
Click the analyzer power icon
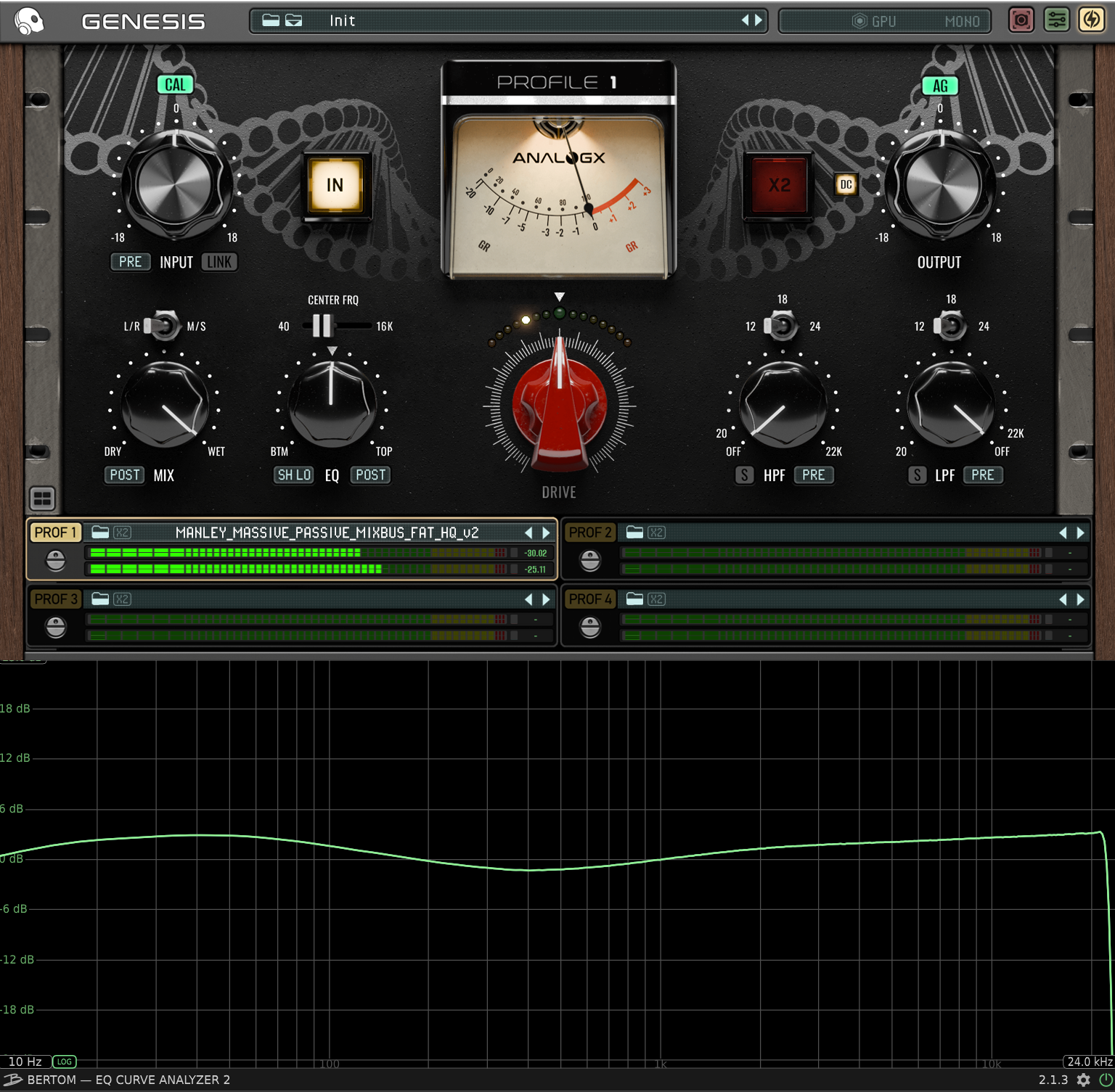(1105, 1080)
